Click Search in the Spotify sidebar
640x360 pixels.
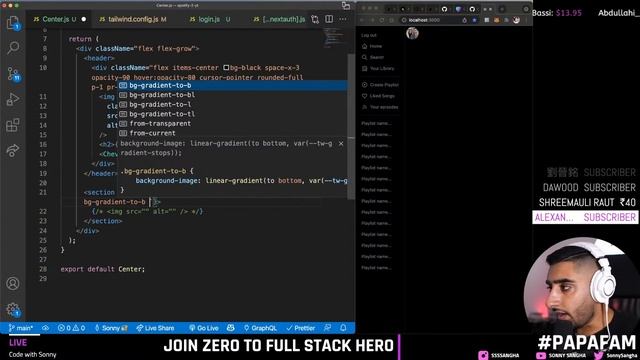pyautogui.click(x=373, y=58)
